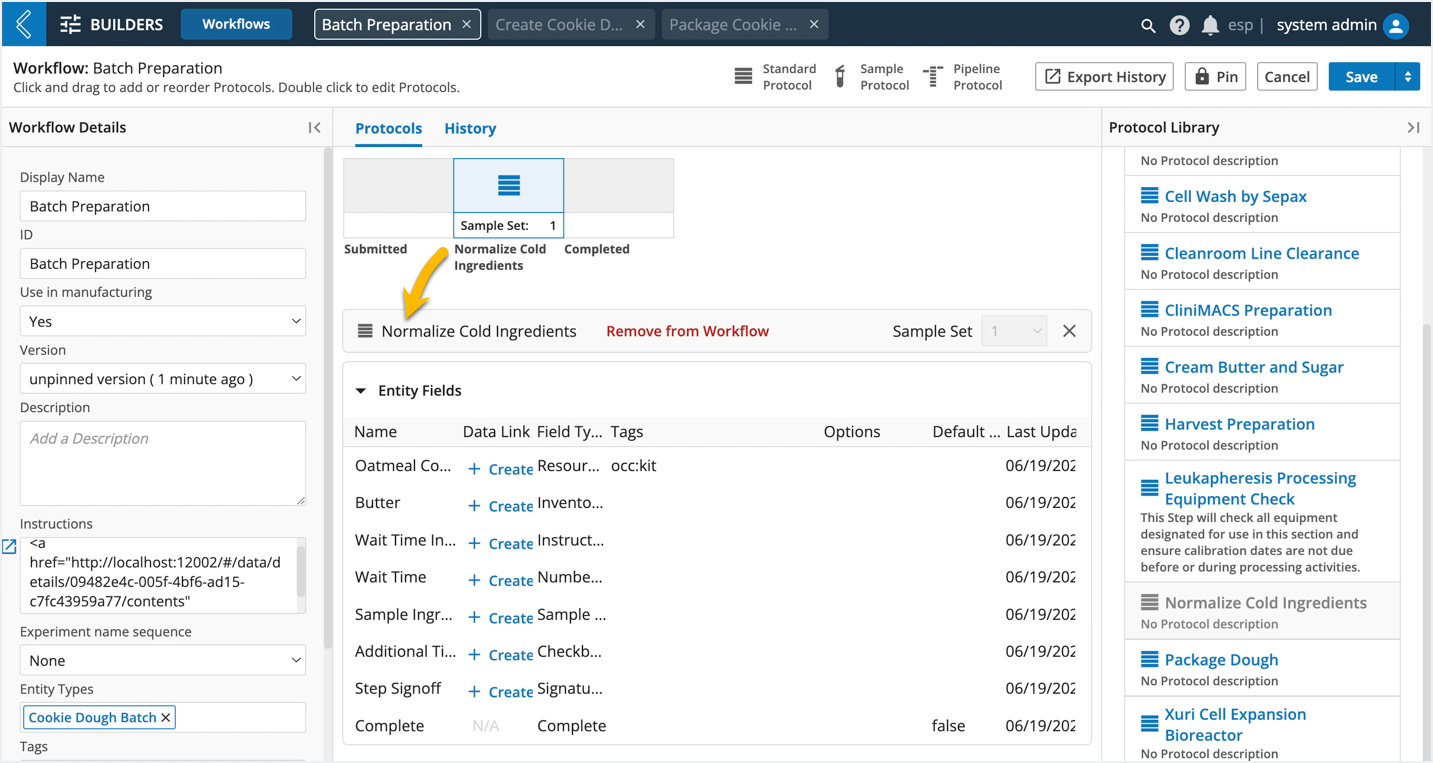Click the Harvest Preparation protocol icon

1150,424
